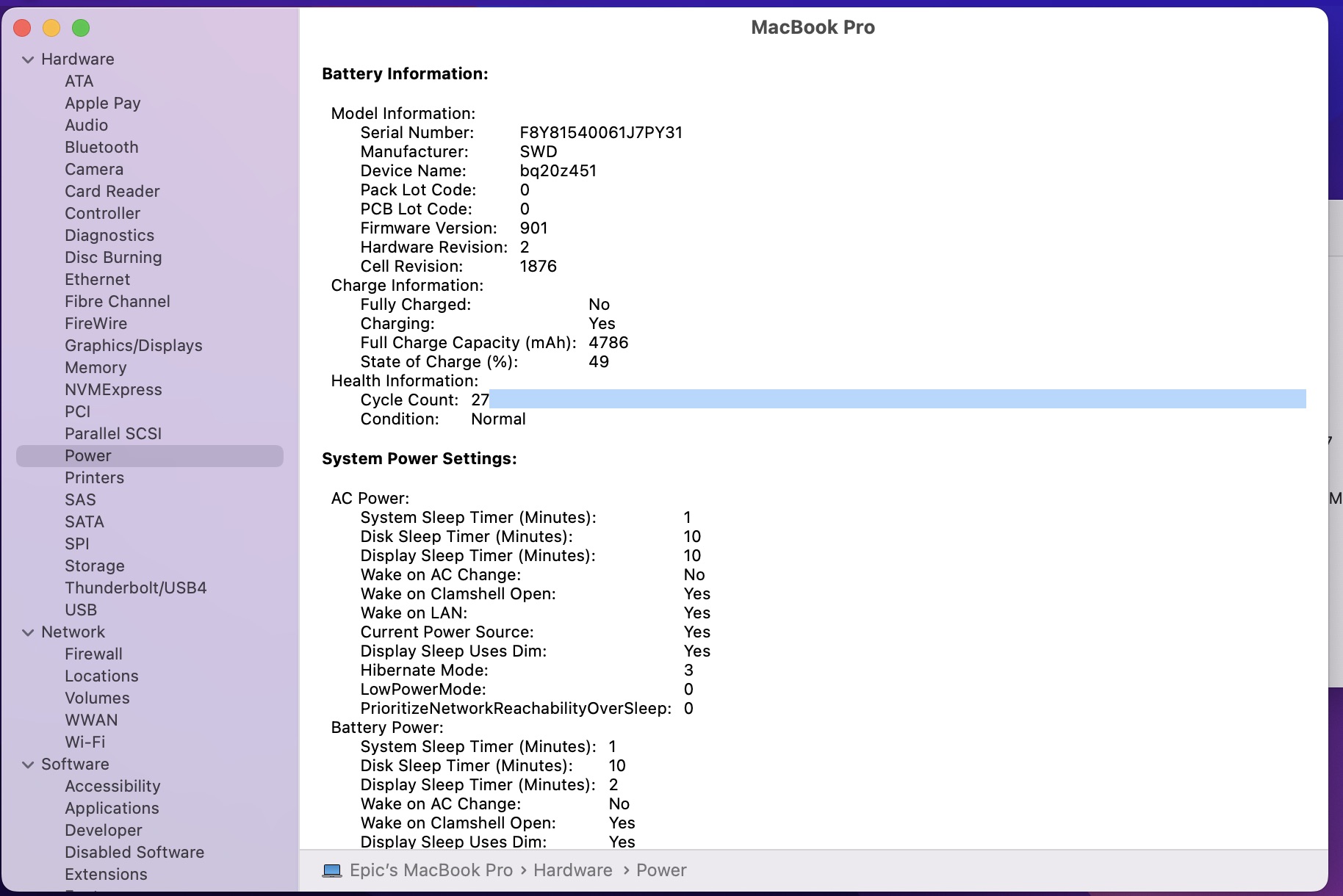This screenshot has width=1343, height=896.
Task: Open the Storage sidebar item
Action: pyautogui.click(x=94, y=566)
